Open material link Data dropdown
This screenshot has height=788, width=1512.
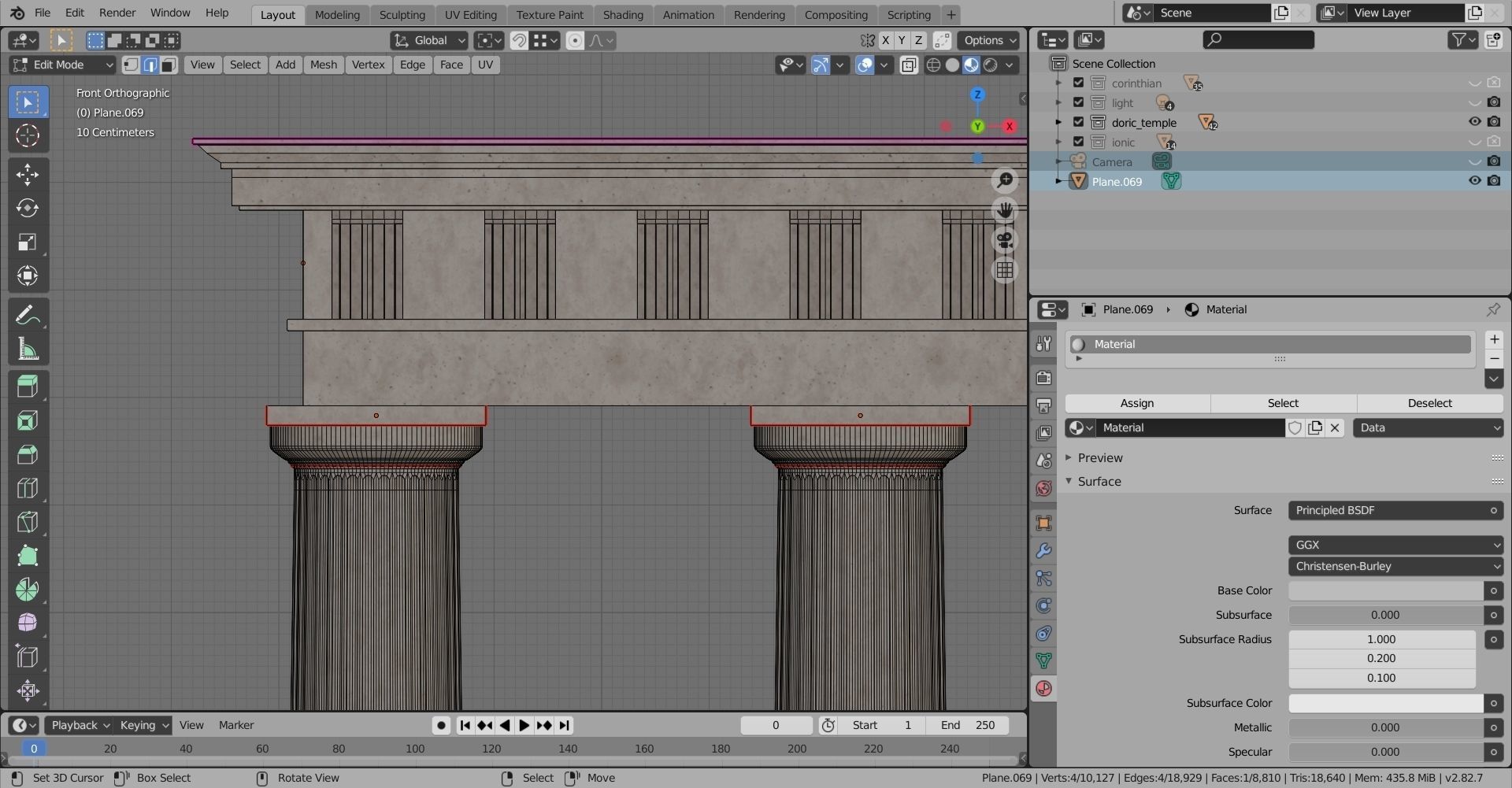[1428, 427]
